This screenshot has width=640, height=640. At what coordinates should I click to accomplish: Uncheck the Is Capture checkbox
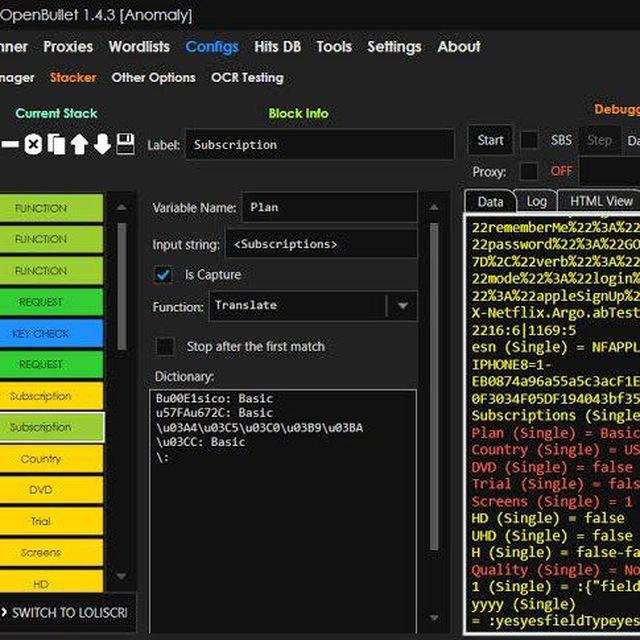163,275
